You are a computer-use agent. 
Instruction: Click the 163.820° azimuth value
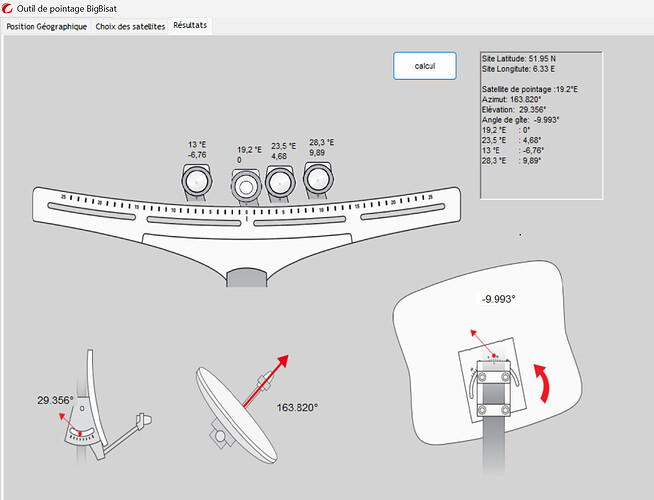(x=297, y=407)
